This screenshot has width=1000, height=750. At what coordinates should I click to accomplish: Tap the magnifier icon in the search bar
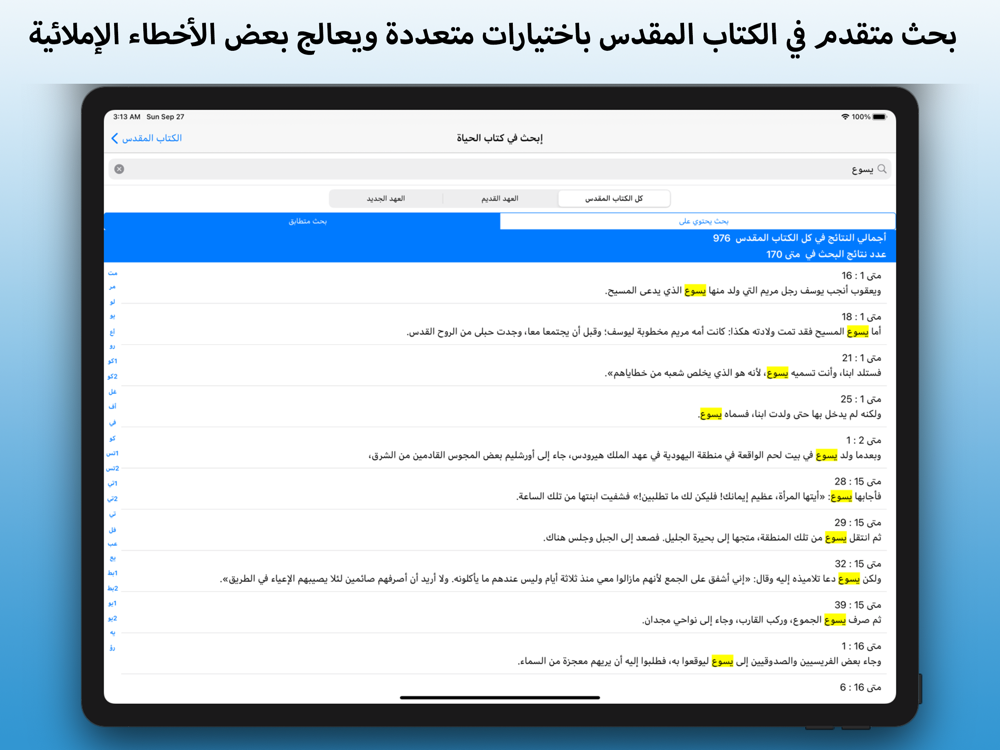[882, 169]
